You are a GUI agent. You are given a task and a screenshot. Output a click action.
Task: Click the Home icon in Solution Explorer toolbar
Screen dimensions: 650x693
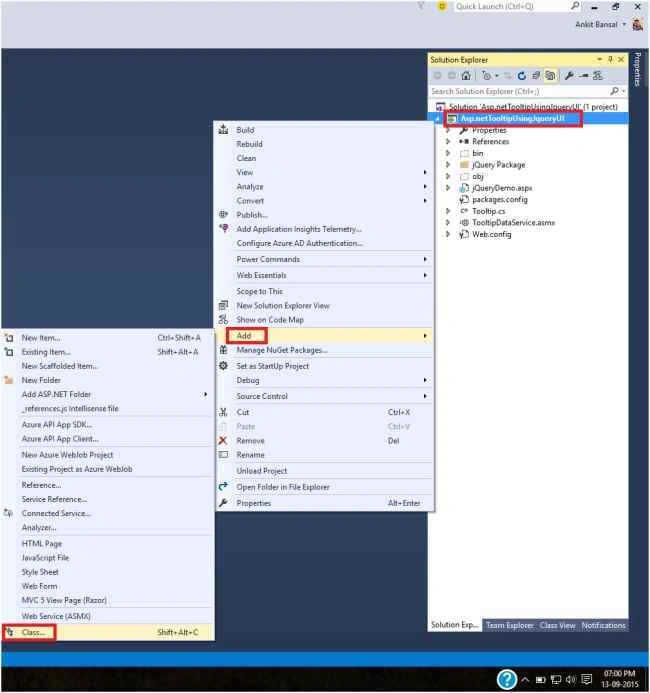click(466, 76)
